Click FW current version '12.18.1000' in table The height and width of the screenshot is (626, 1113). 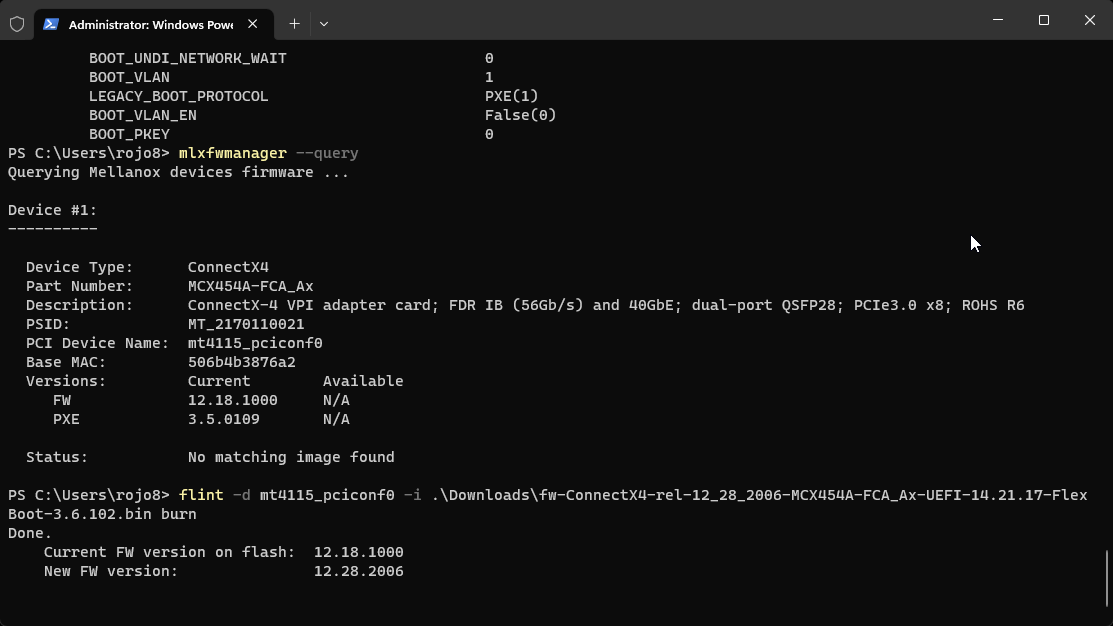[x=232, y=400]
